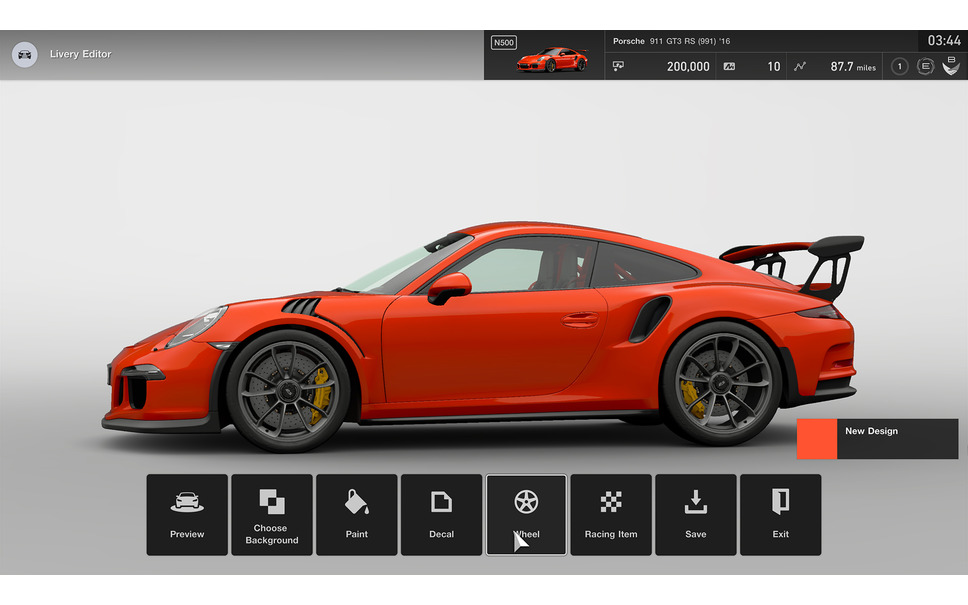The width and height of the screenshot is (968, 605).
Task: Click the B sportsmanship rating badge
Action: click(x=951, y=66)
